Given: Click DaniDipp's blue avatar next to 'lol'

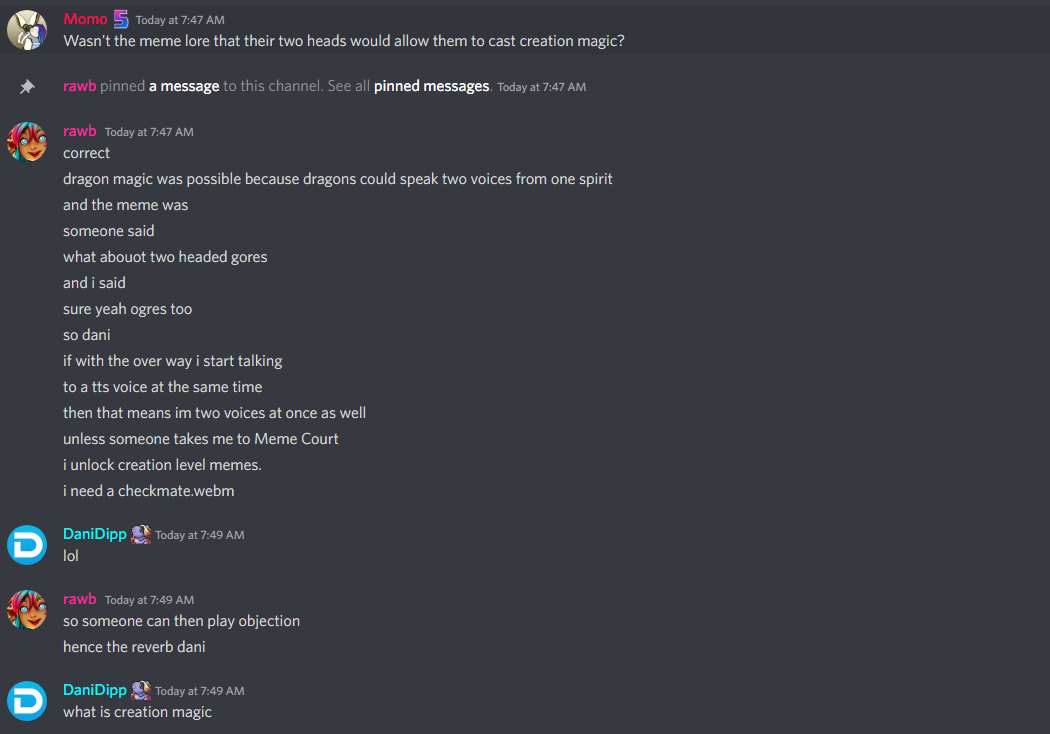Looking at the screenshot, I should tap(27, 545).
